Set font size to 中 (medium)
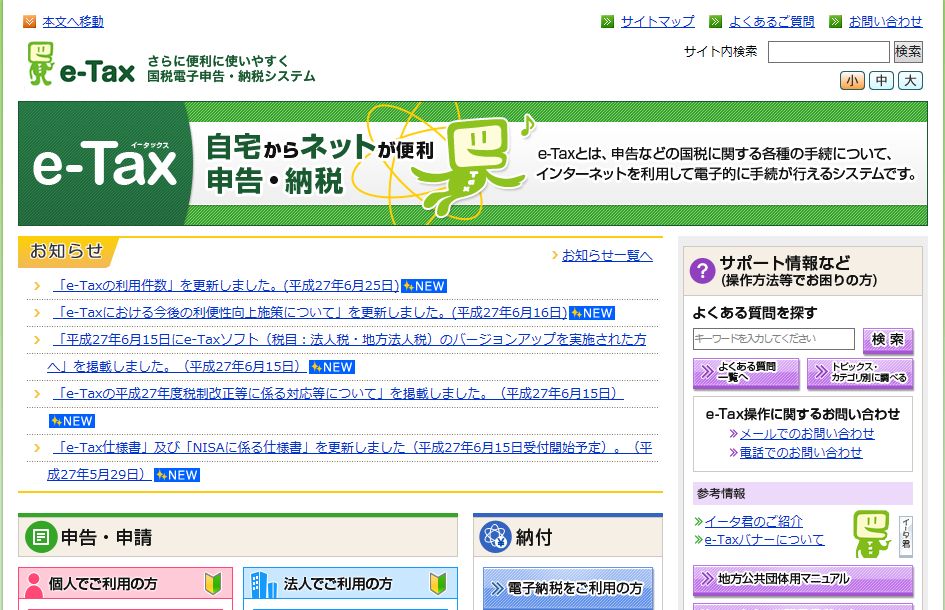 881,80
